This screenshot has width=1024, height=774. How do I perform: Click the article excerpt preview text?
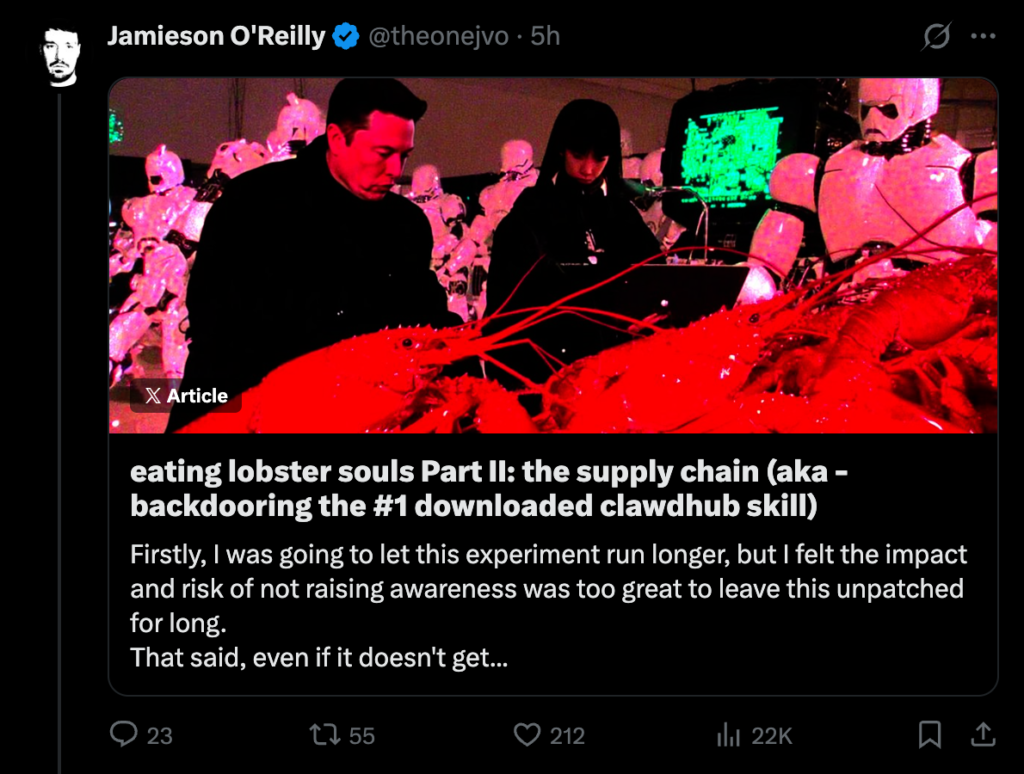(x=548, y=607)
